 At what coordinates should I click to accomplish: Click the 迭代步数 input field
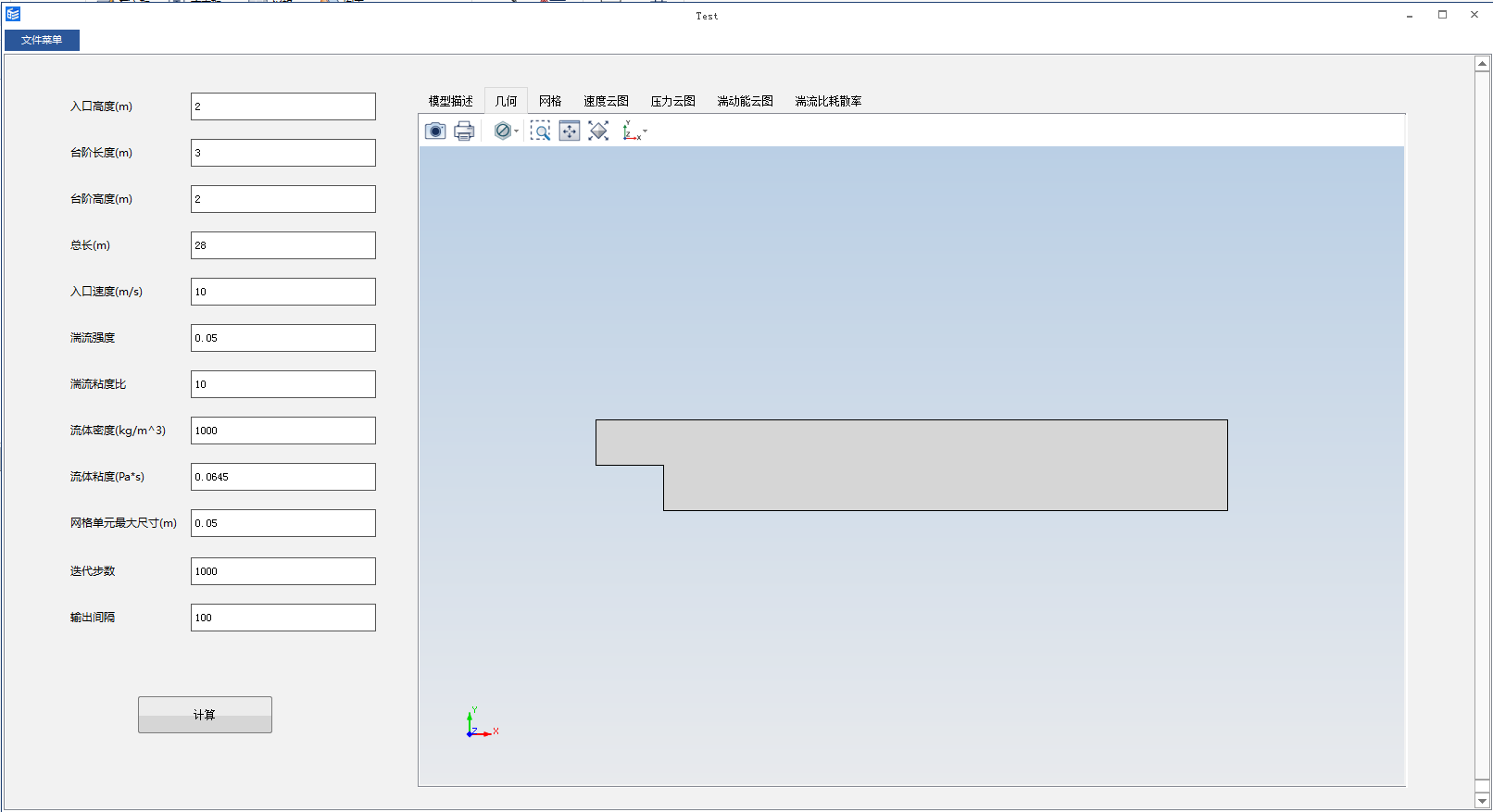[283, 571]
